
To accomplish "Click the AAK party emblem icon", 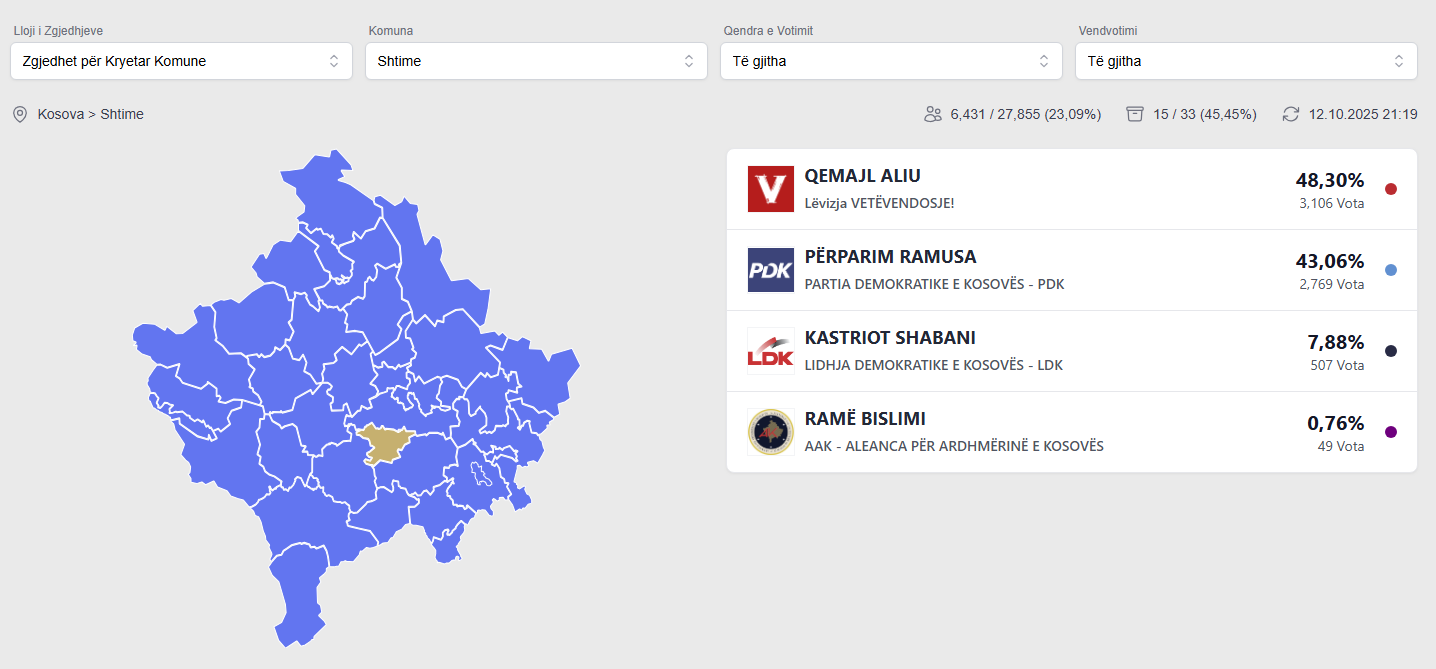I will pyautogui.click(x=770, y=432).
